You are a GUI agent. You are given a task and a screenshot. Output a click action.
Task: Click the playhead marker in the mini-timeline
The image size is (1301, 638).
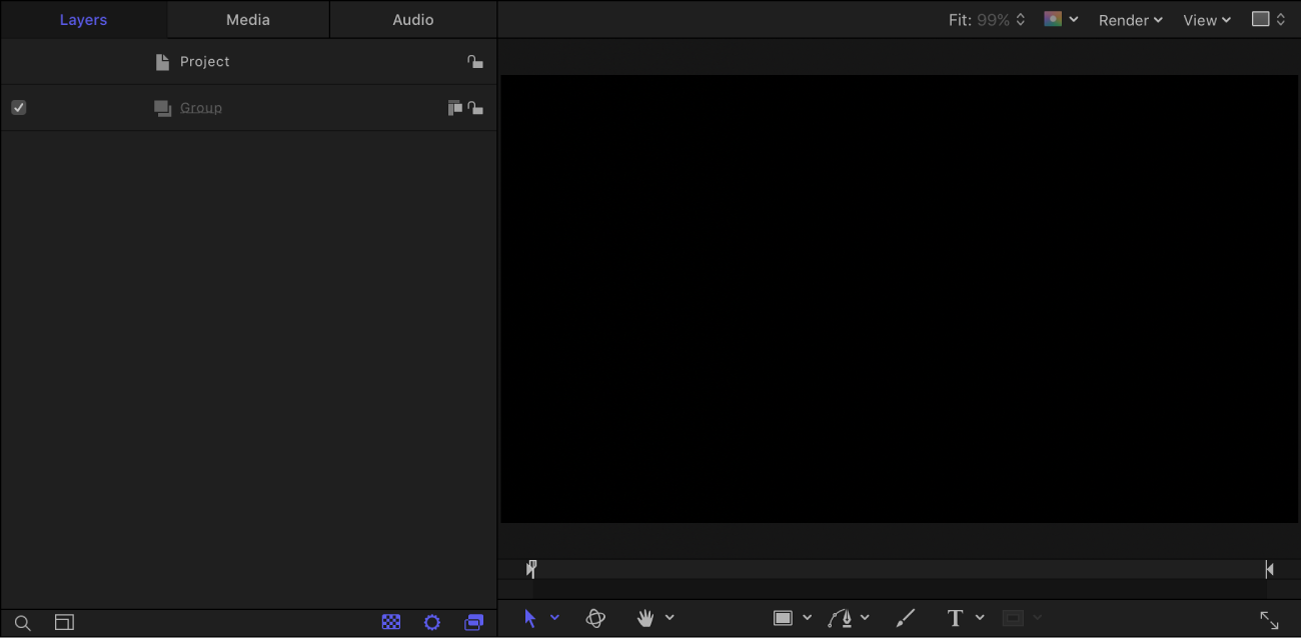coord(531,568)
